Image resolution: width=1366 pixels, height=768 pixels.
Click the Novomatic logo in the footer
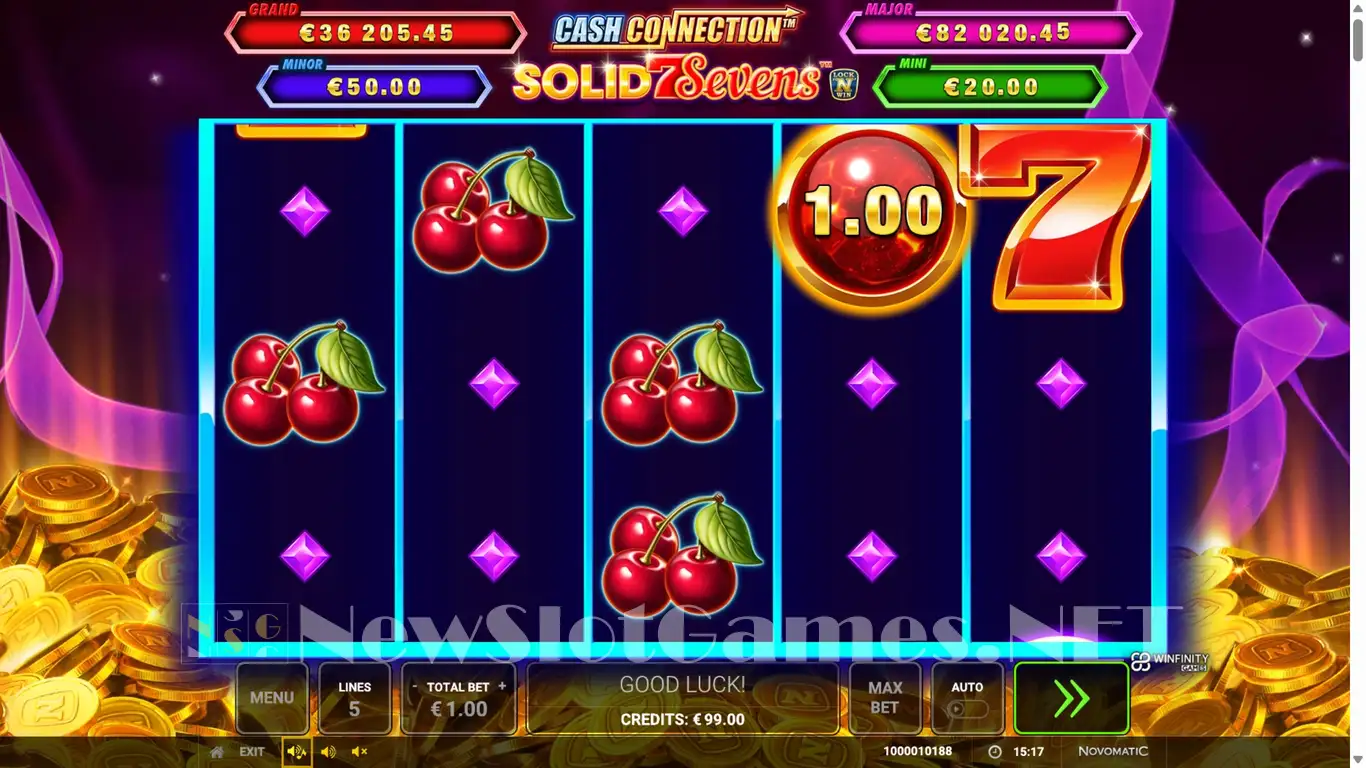point(1113,751)
